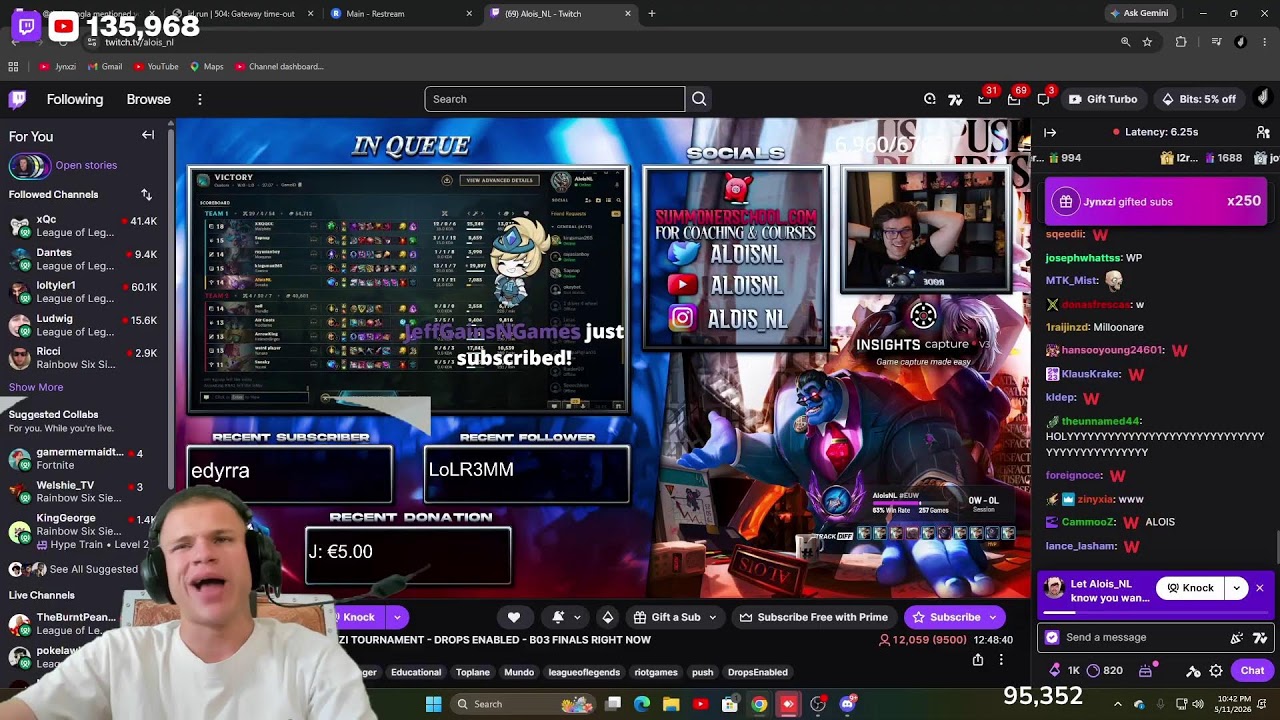Click Bits: 5% off button
This screenshot has width=1280, height=720.
(1198, 99)
